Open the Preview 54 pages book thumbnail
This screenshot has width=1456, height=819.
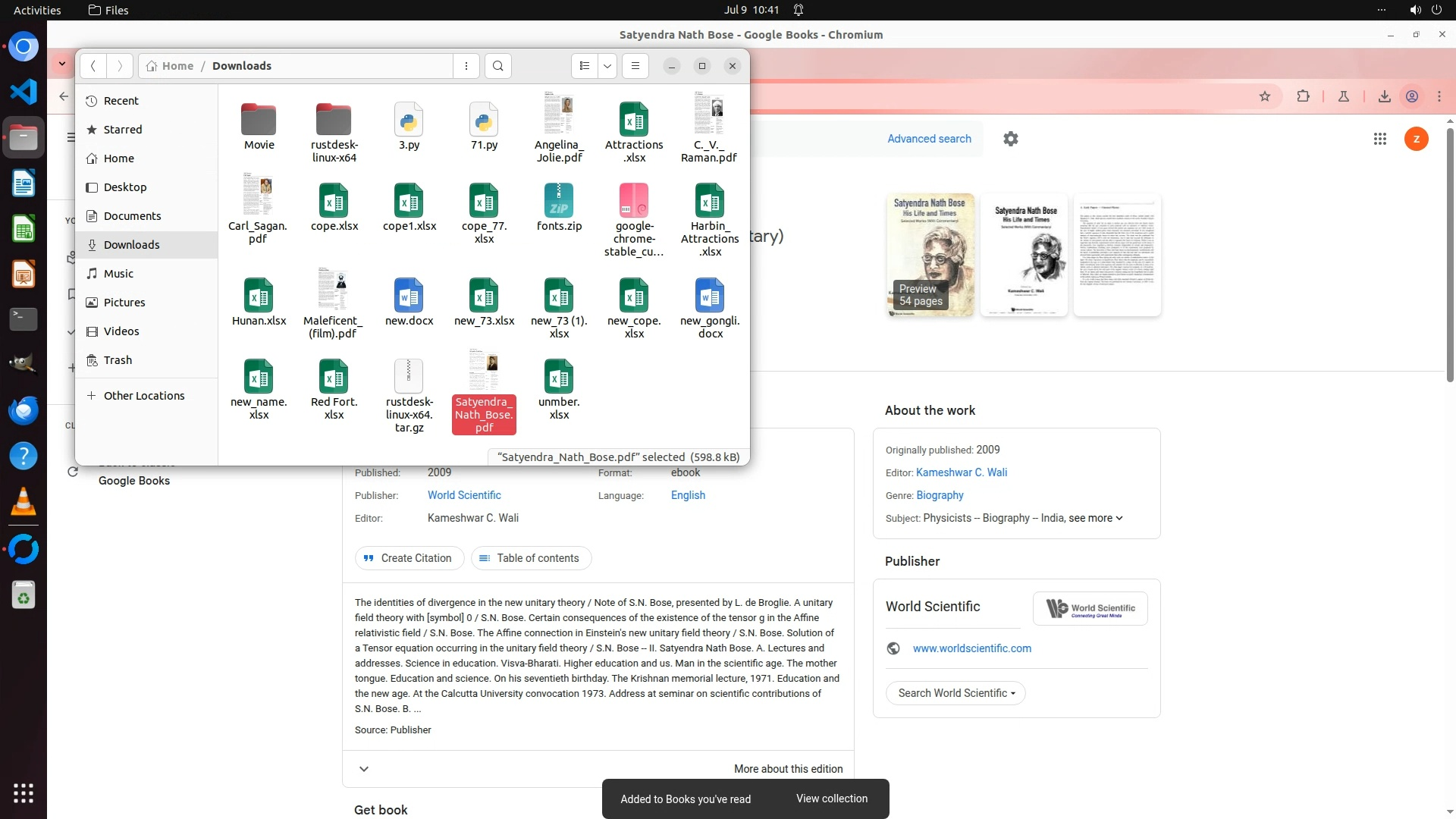pyautogui.click(x=930, y=256)
